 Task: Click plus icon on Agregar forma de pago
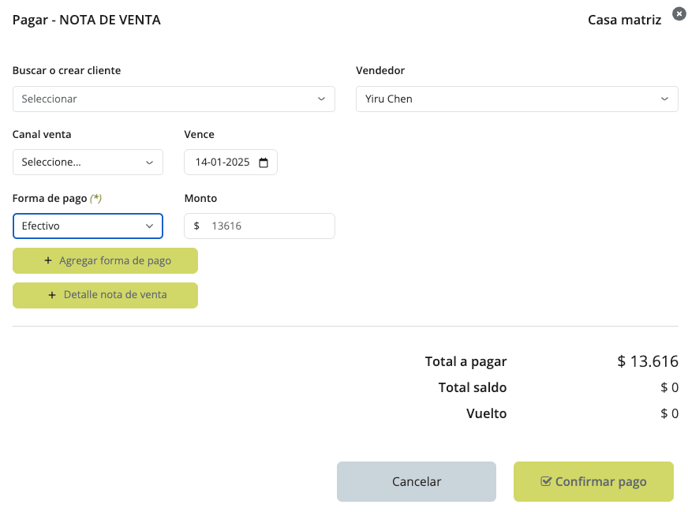[x=48, y=261]
